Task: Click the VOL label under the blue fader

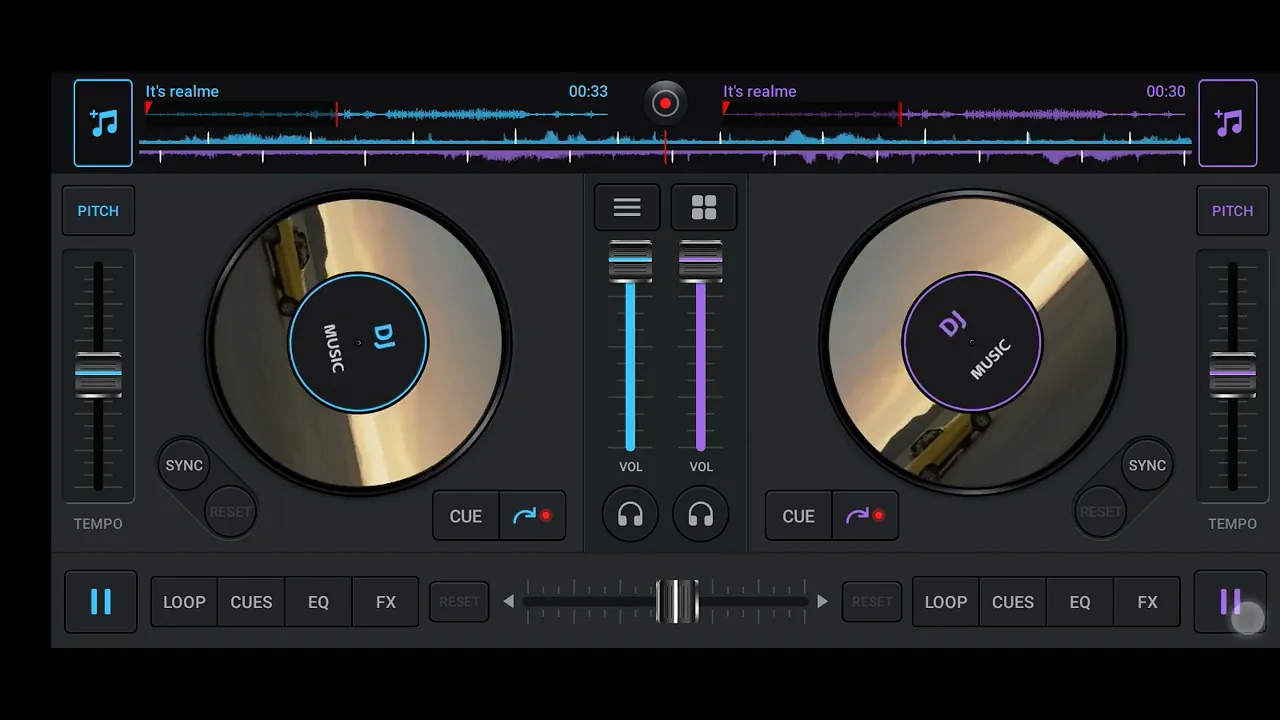Action: (x=631, y=467)
